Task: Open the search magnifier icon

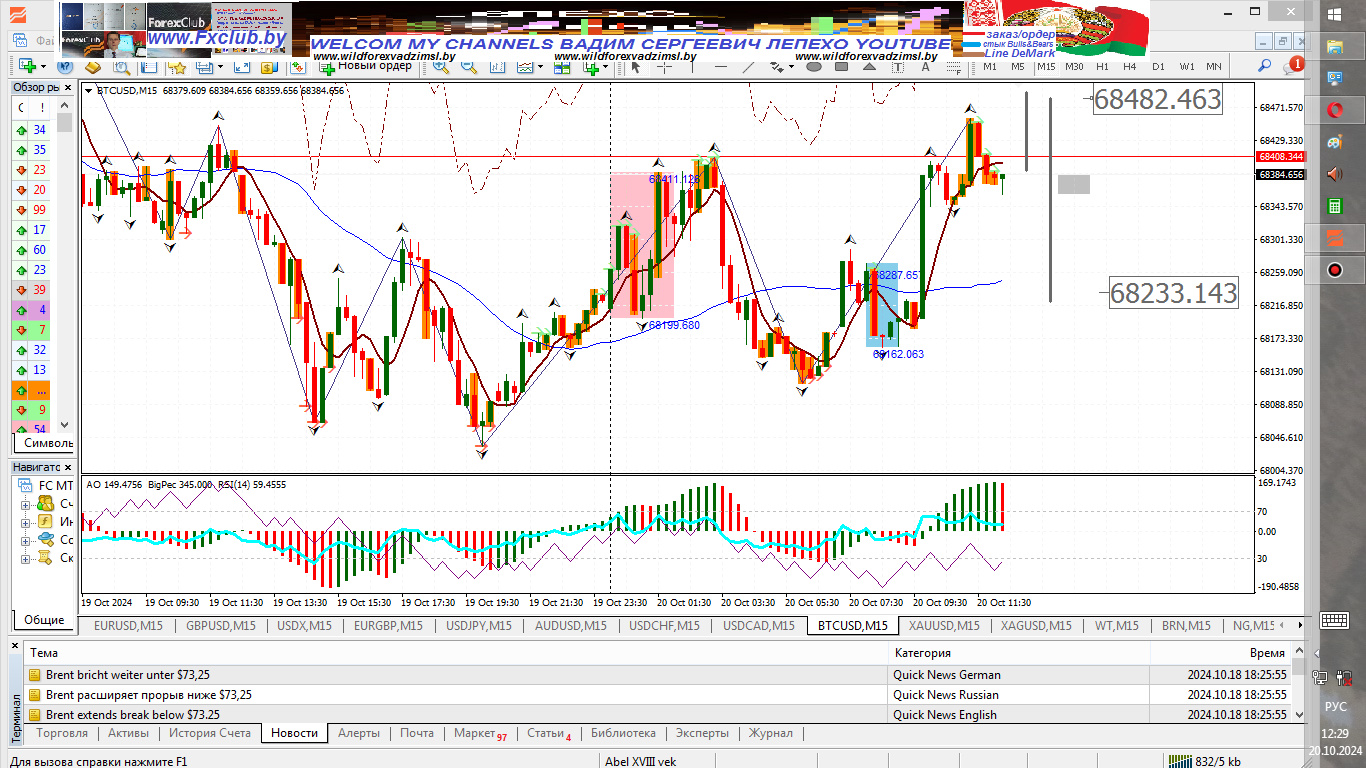Action: [x=1264, y=66]
